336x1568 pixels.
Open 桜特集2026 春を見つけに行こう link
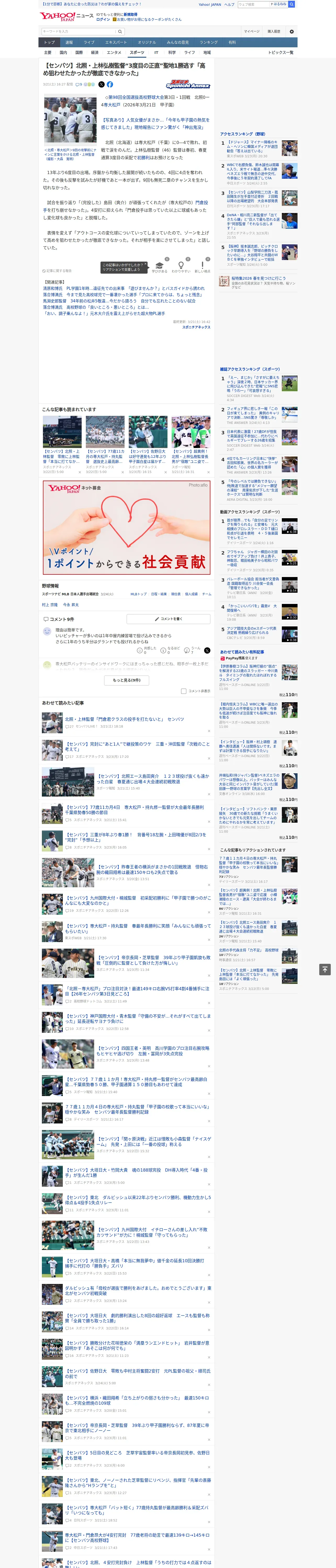click(x=258, y=278)
